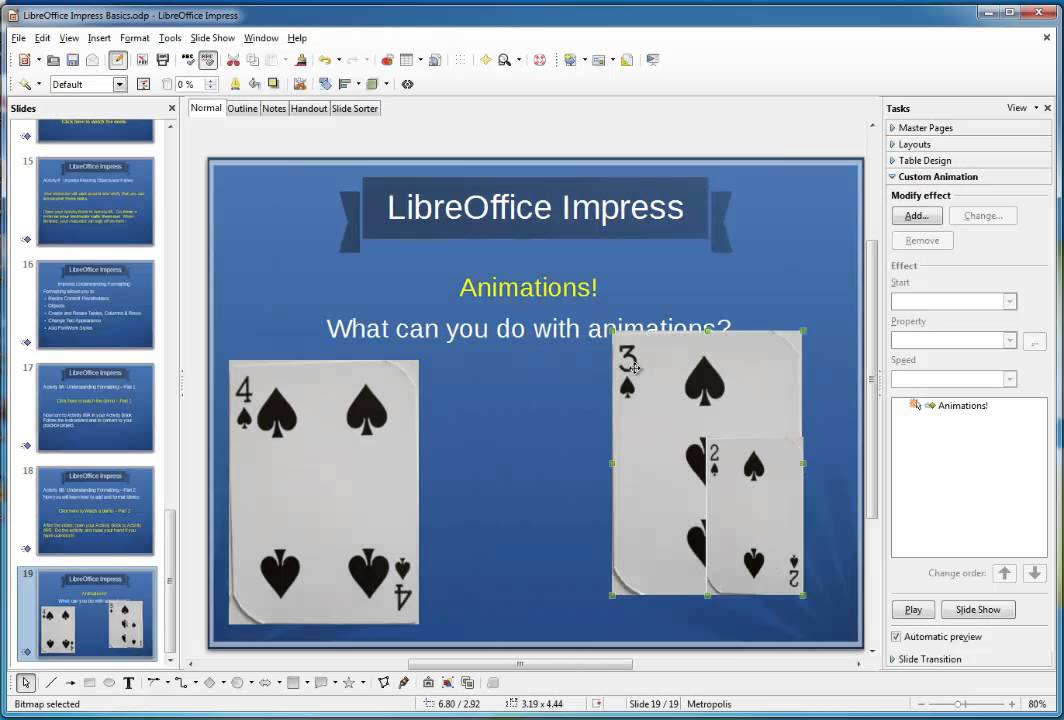1064x720 pixels.
Task: Insert a table using table icon
Action: [406, 60]
